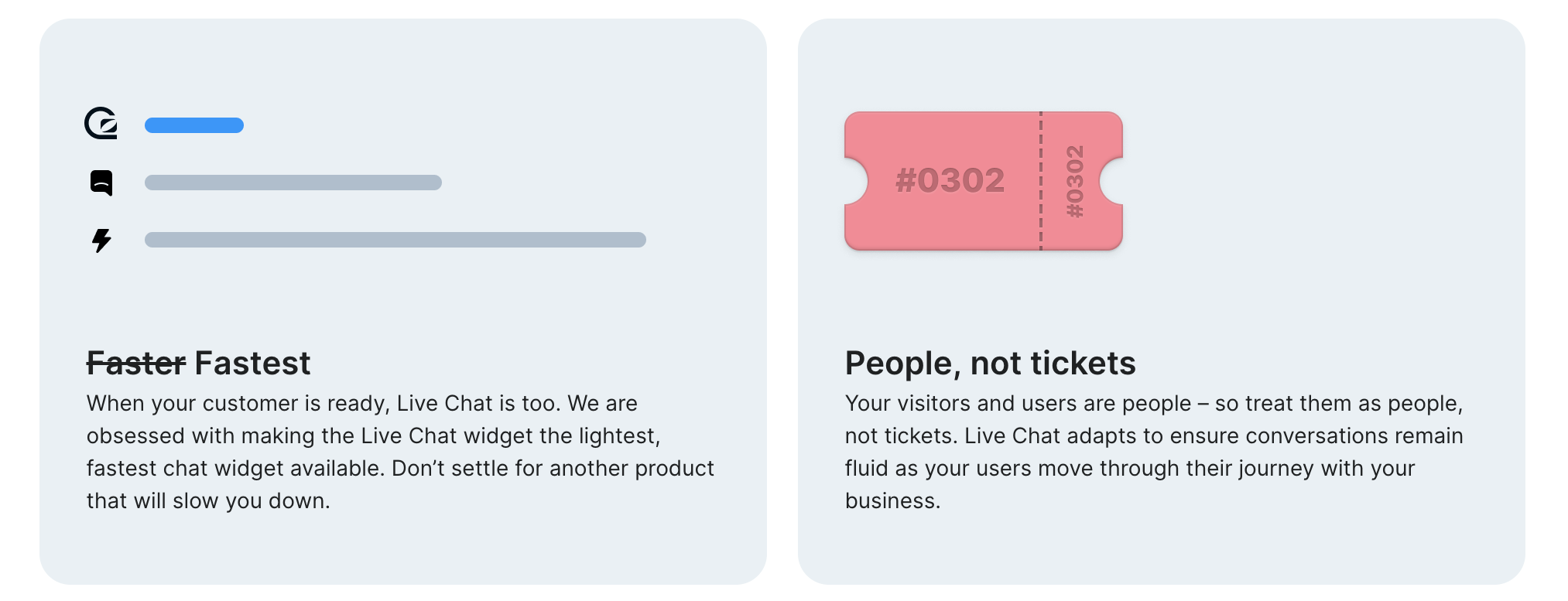Click the lightning bolt icon
This screenshot has width=1568, height=601.
click(101, 241)
